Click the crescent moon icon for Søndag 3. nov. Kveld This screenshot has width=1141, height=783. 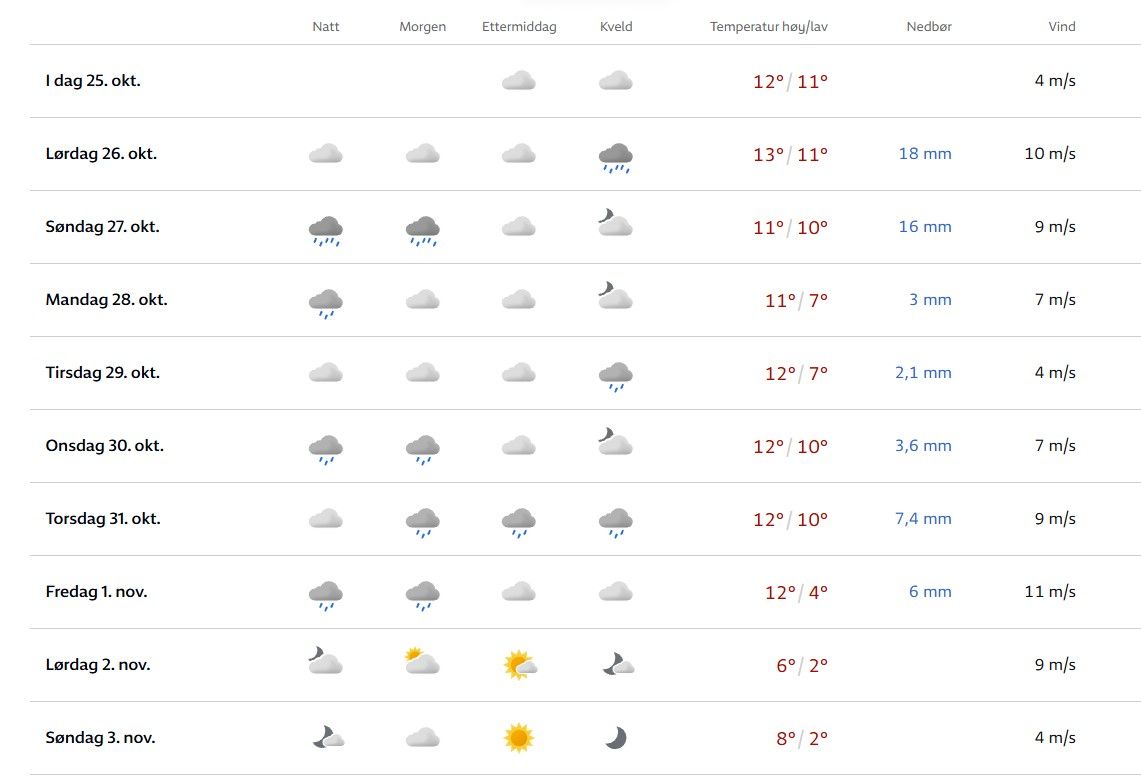615,738
